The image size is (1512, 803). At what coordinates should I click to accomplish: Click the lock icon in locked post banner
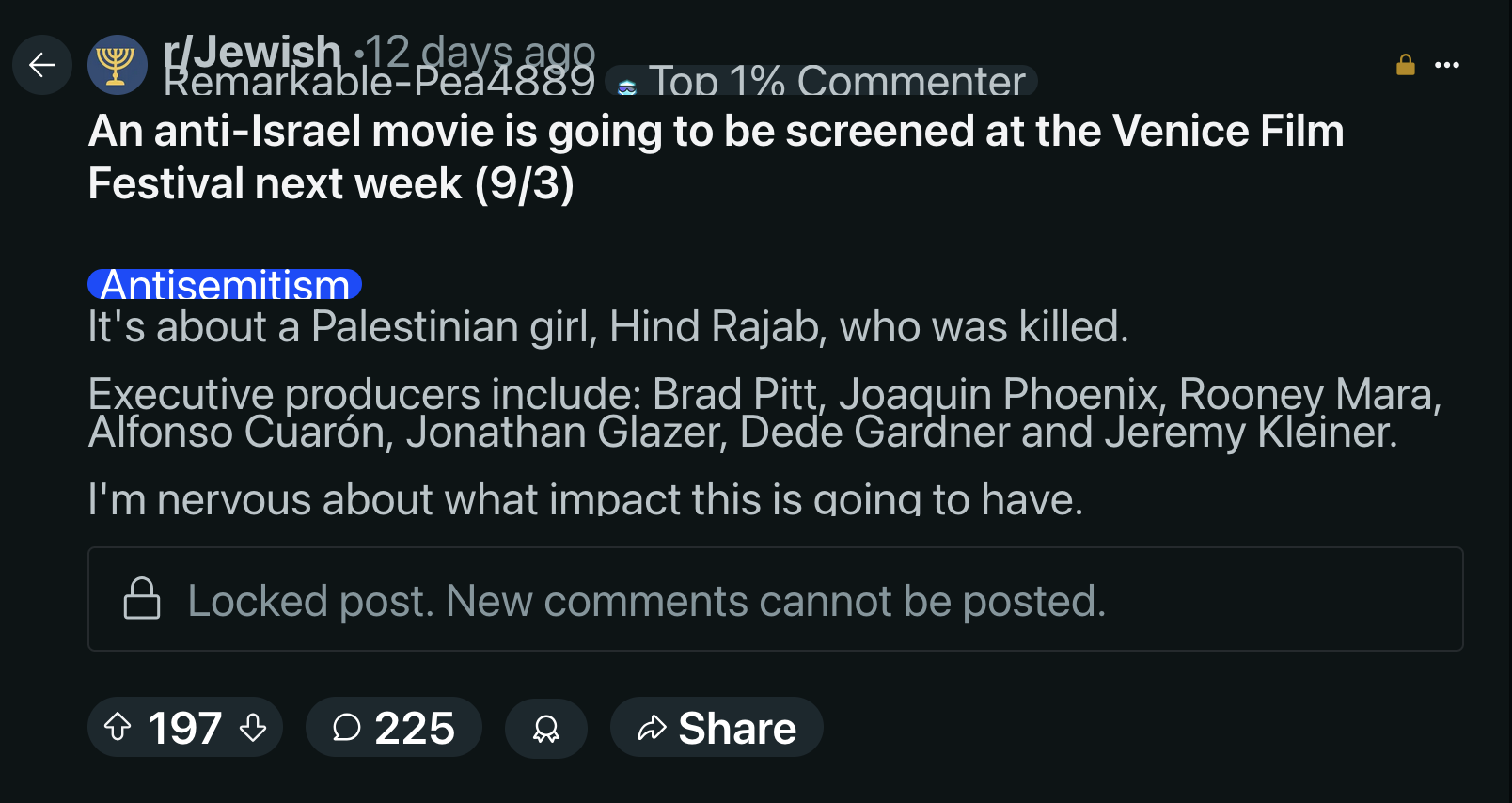[142, 599]
